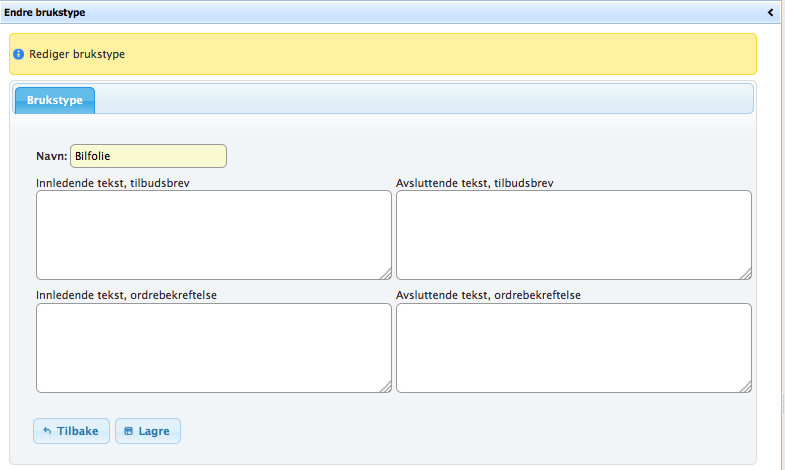Screen dimensions: 785x470
Task: Save changes with the Lagre button
Action: click(148, 431)
